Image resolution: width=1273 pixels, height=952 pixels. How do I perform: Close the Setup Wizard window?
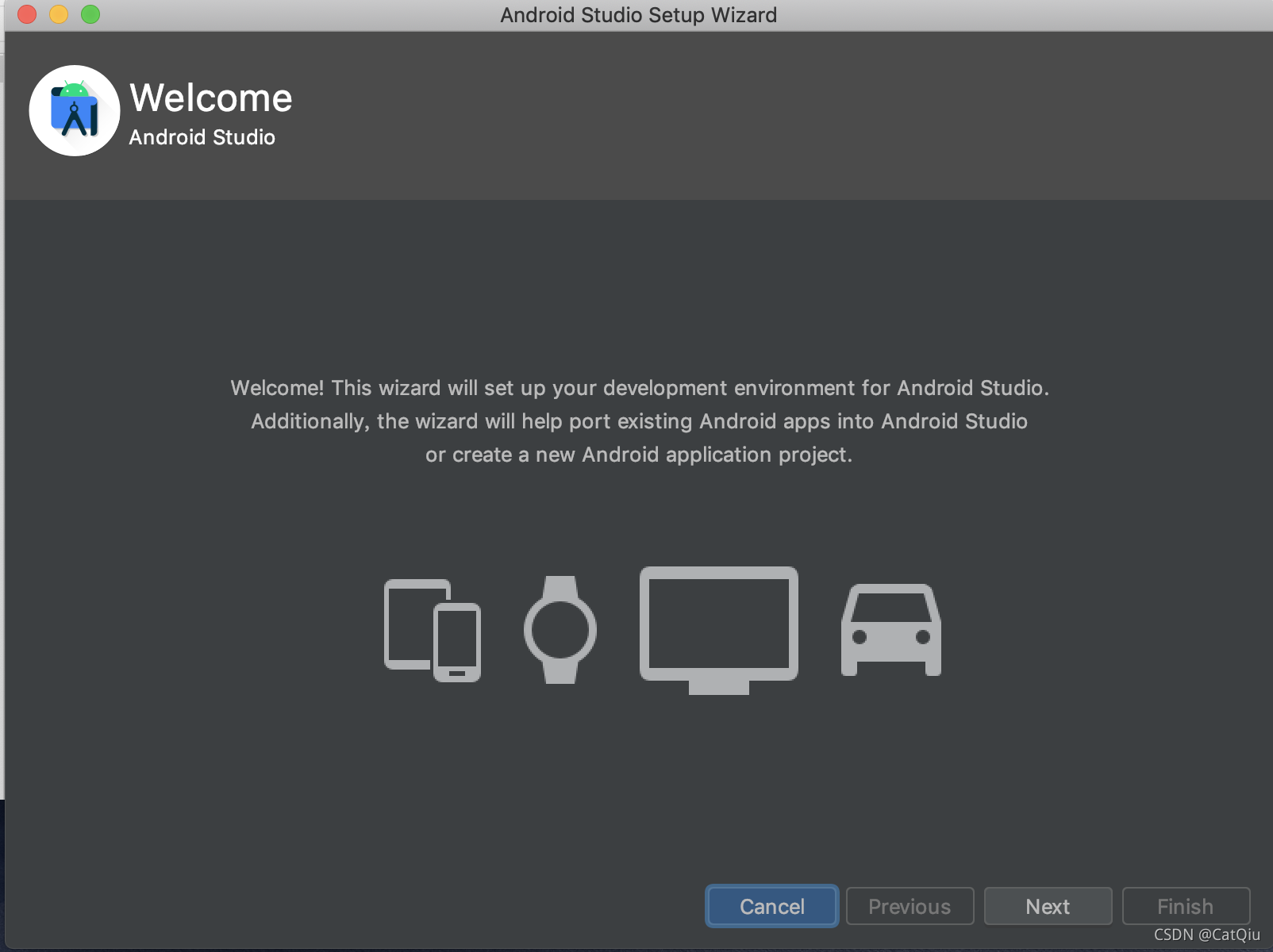click(27, 14)
